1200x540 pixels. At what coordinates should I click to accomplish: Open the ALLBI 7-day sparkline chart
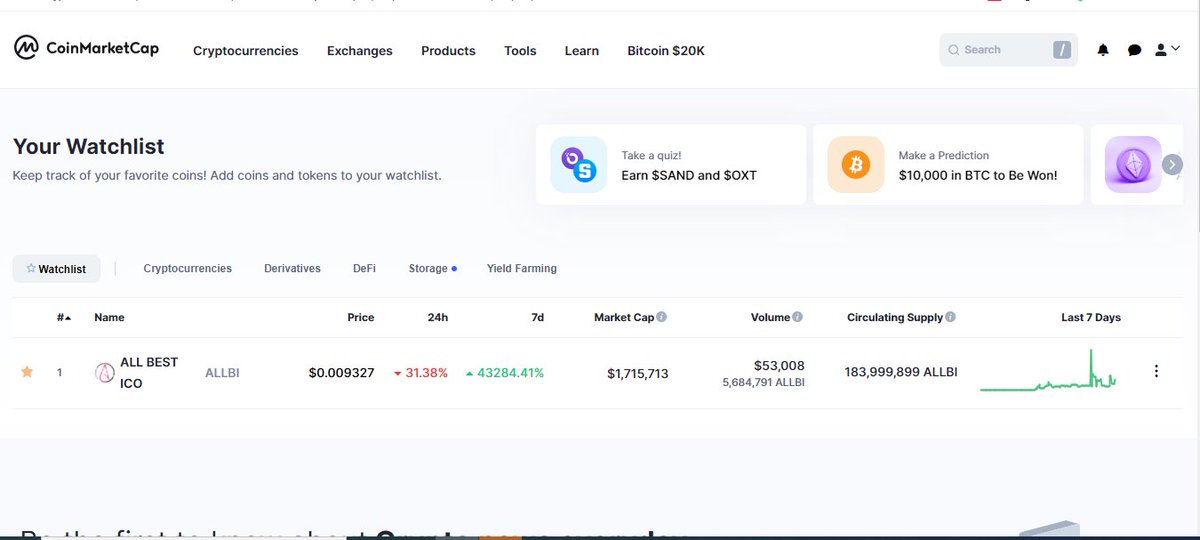(1048, 370)
